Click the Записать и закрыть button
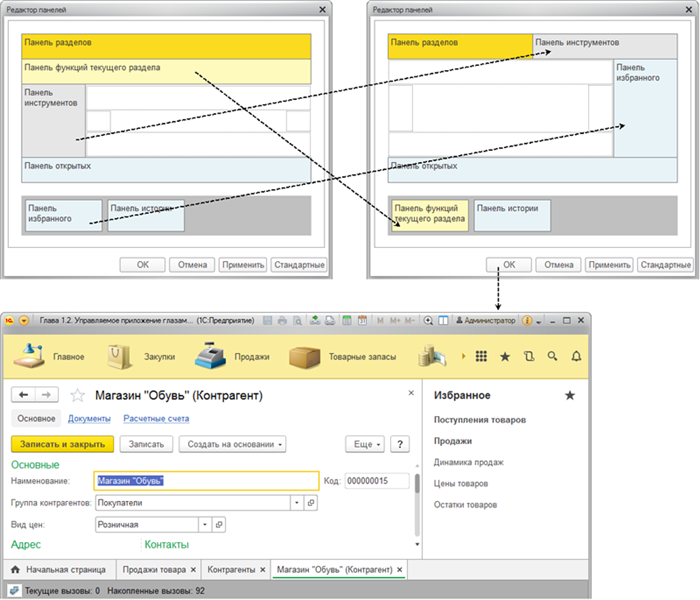The height and width of the screenshot is (600, 700). pos(62,444)
